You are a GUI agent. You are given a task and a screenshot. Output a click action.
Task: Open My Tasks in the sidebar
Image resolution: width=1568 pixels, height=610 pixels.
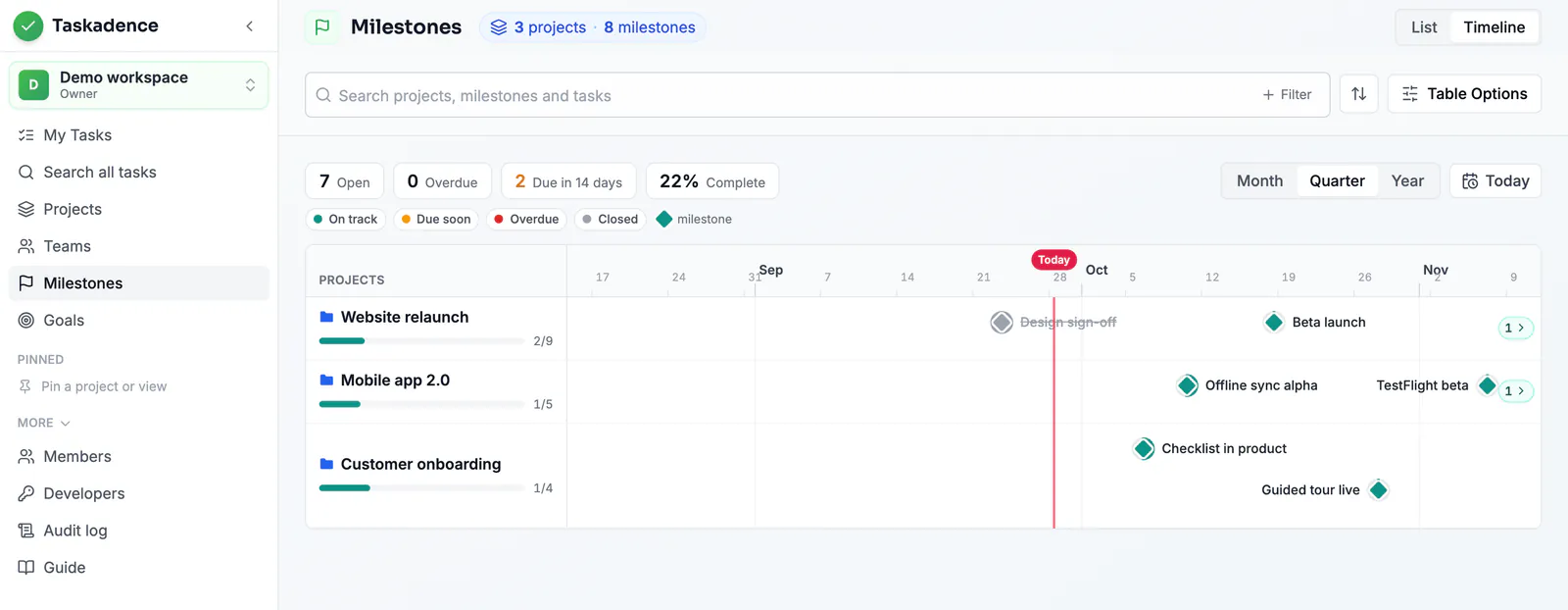point(138,135)
